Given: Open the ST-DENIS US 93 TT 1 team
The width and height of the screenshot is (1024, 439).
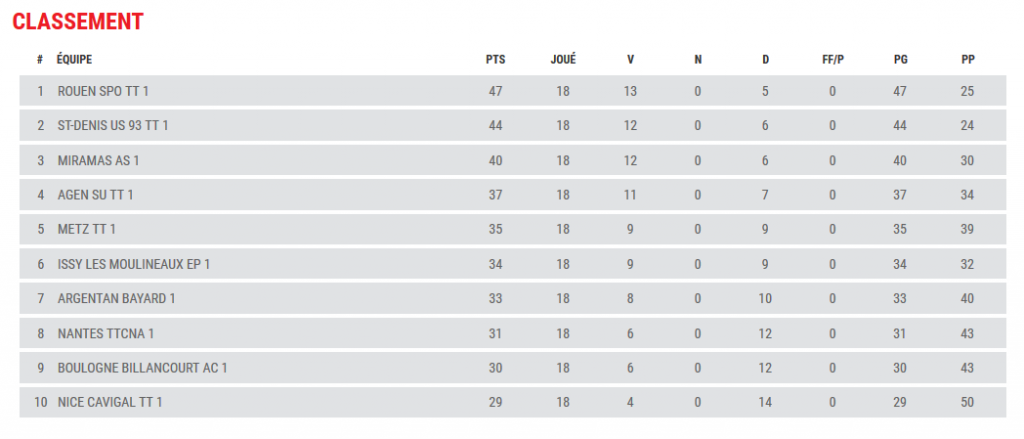Looking at the screenshot, I should click(x=113, y=126).
